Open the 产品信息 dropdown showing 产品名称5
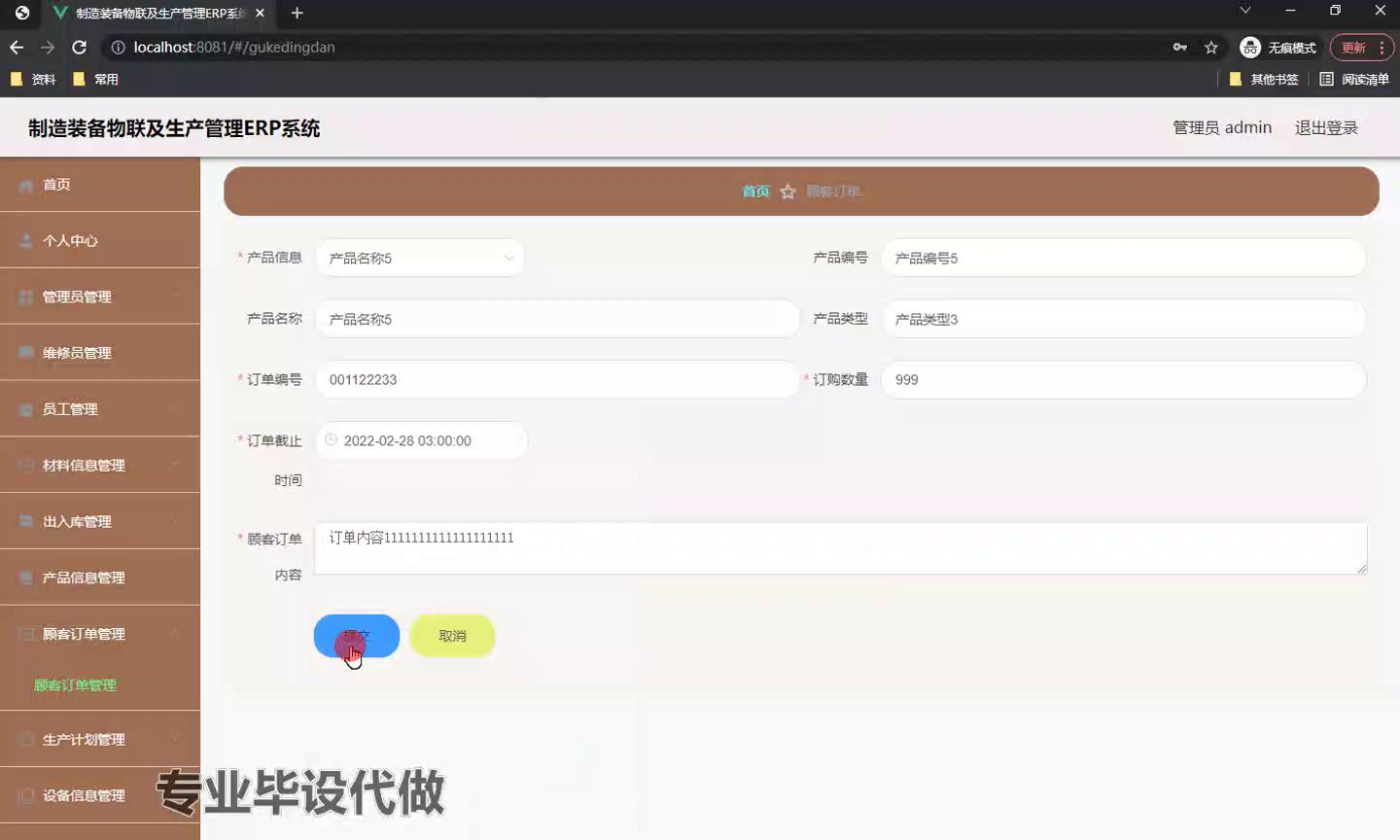The image size is (1400, 840). (420, 259)
